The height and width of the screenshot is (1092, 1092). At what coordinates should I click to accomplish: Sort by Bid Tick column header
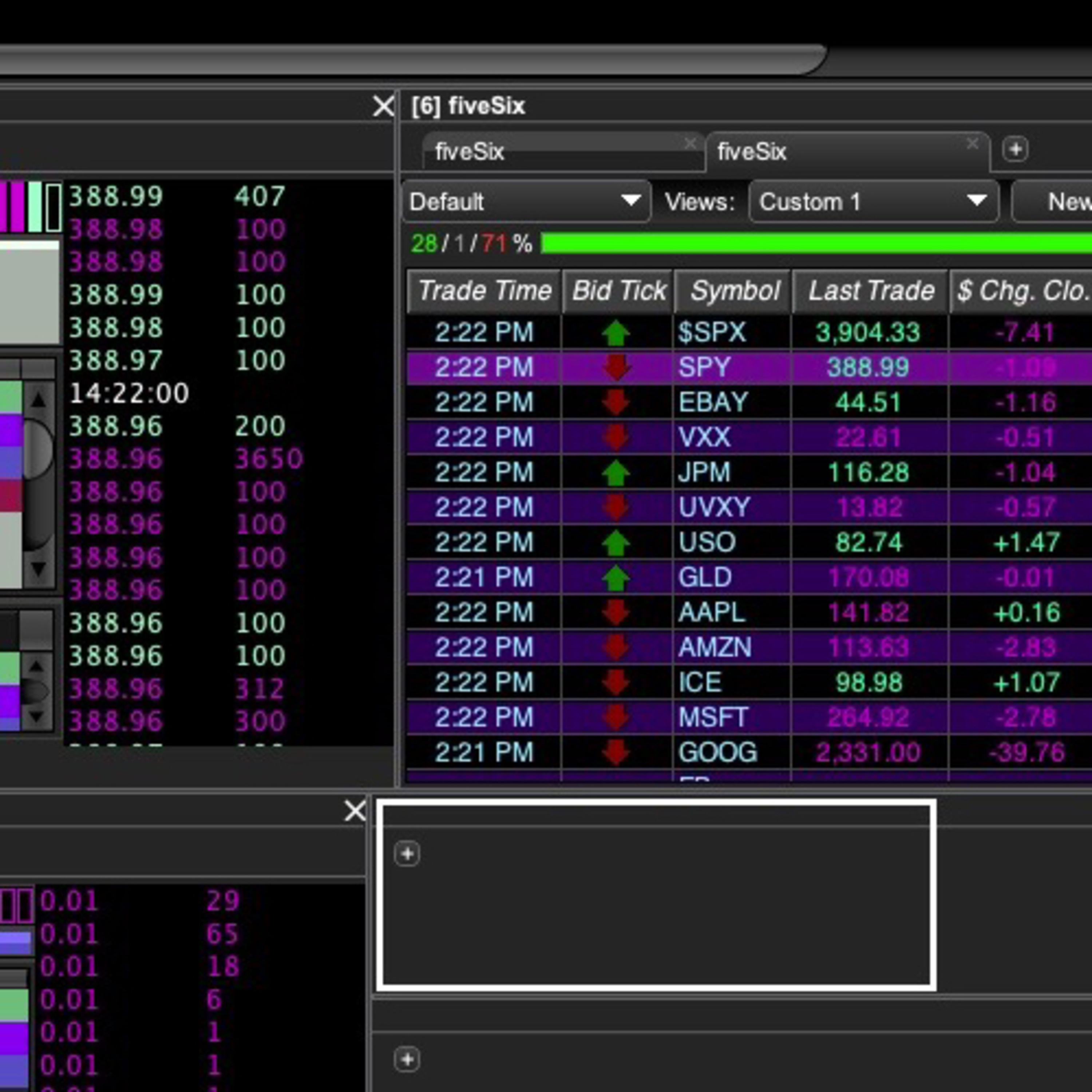[x=618, y=291]
